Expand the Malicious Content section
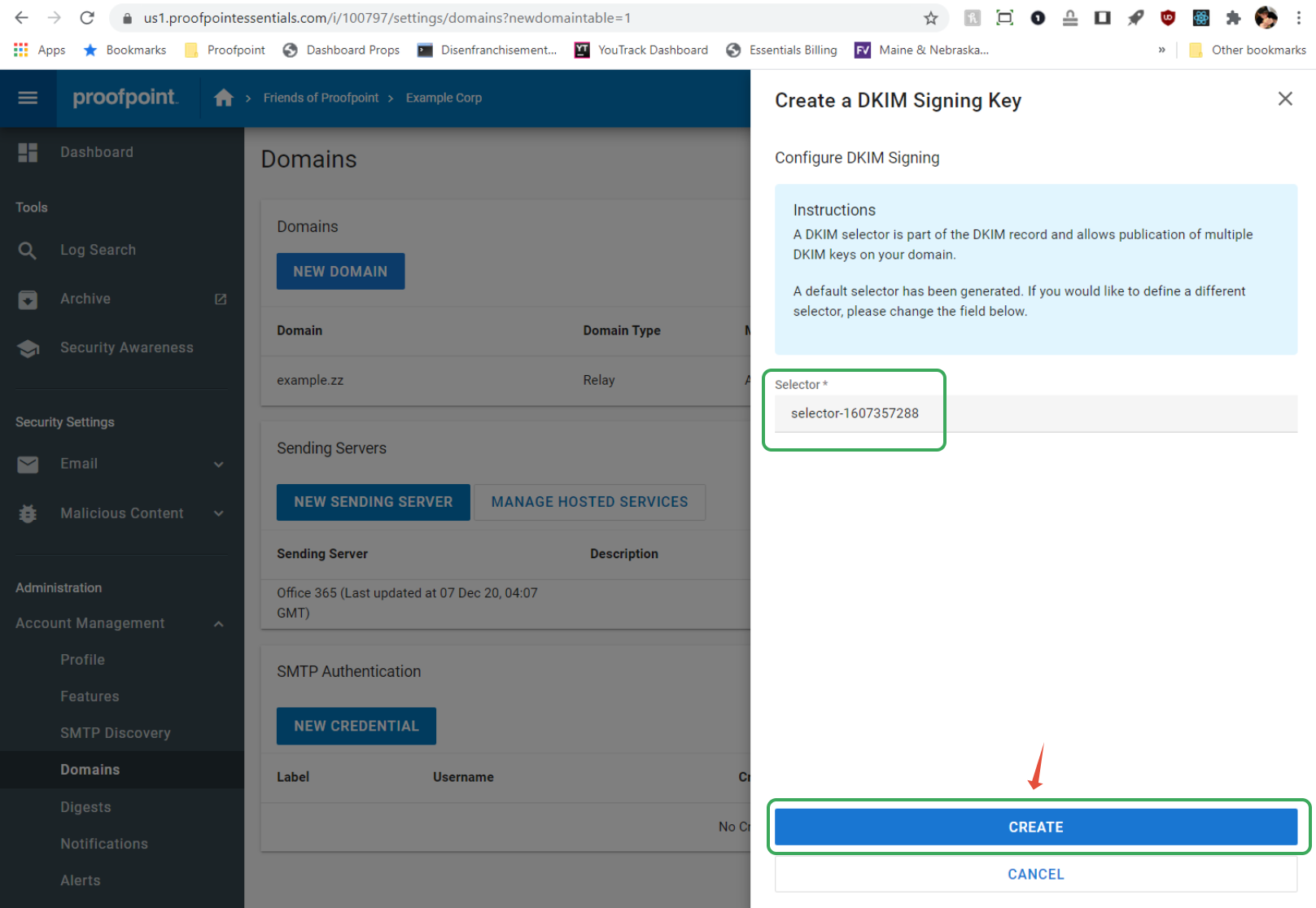1316x908 pixels. pyautogui.click(x=217, y=513)
